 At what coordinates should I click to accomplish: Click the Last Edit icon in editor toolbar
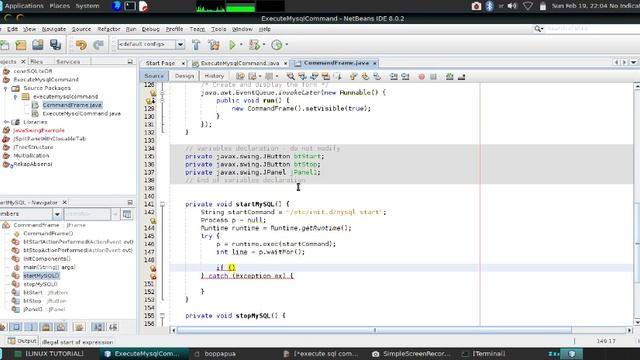240,76
